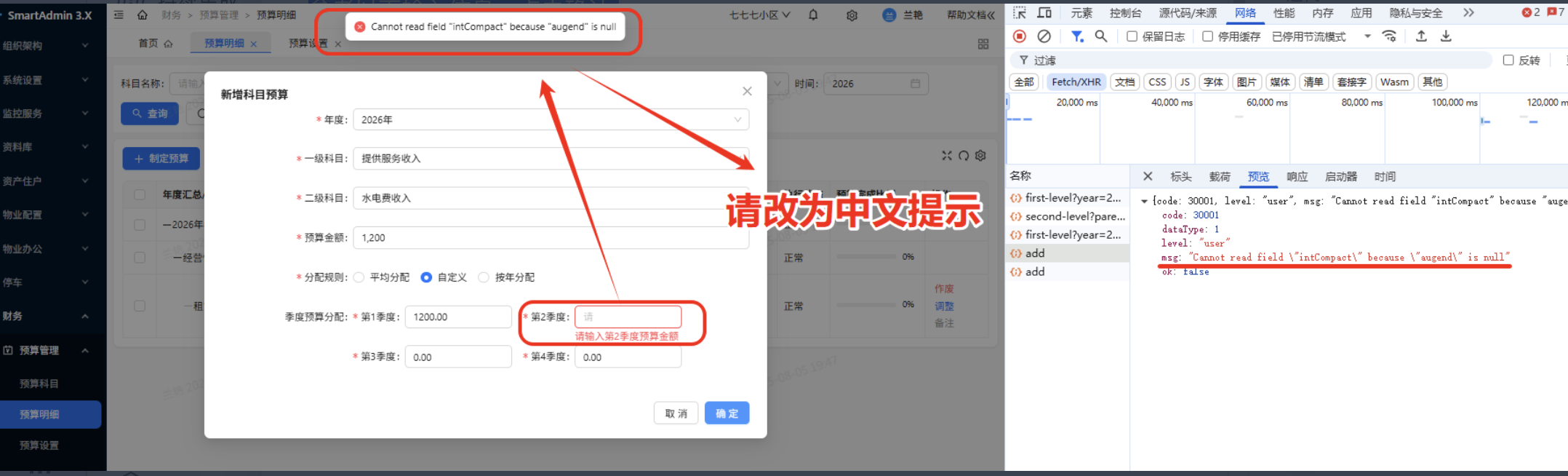Select the highlighted add request row
Screen dimensions: 1568x476
[x=1068, y=253]
